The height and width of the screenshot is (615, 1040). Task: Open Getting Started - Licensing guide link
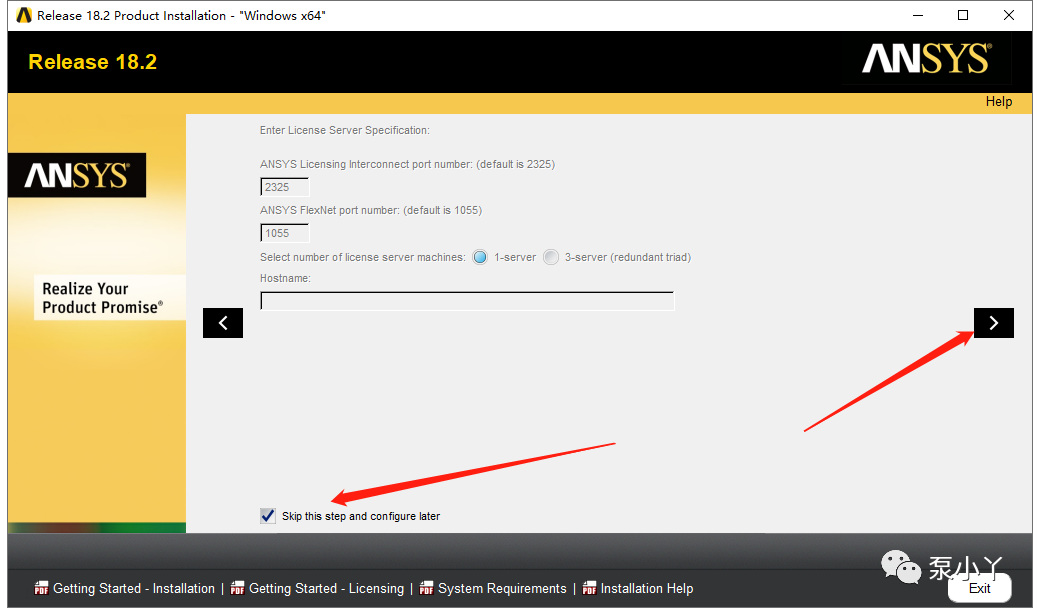(326, 588)
